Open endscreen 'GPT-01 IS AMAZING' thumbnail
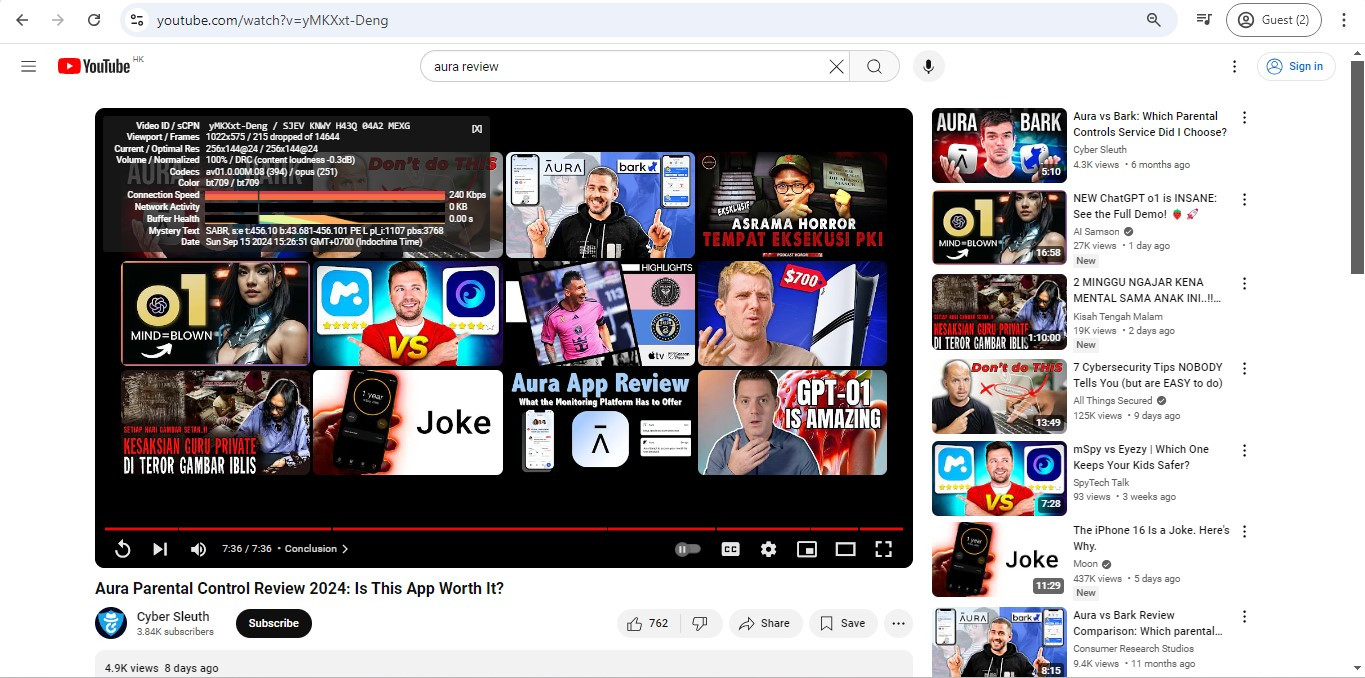 pos(792,422)
